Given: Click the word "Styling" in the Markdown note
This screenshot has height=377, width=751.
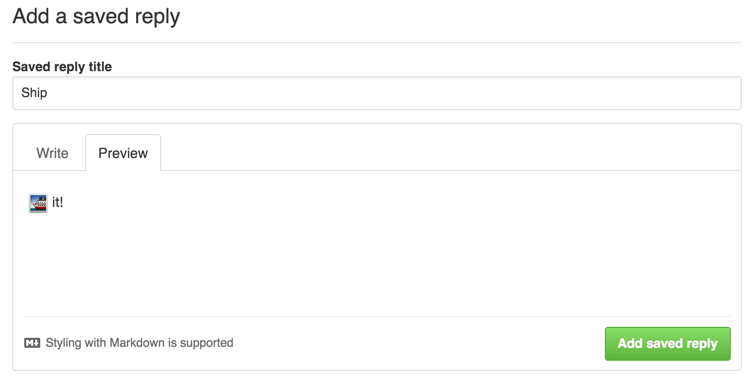Looking at the screenshot, I should [63, 343].
